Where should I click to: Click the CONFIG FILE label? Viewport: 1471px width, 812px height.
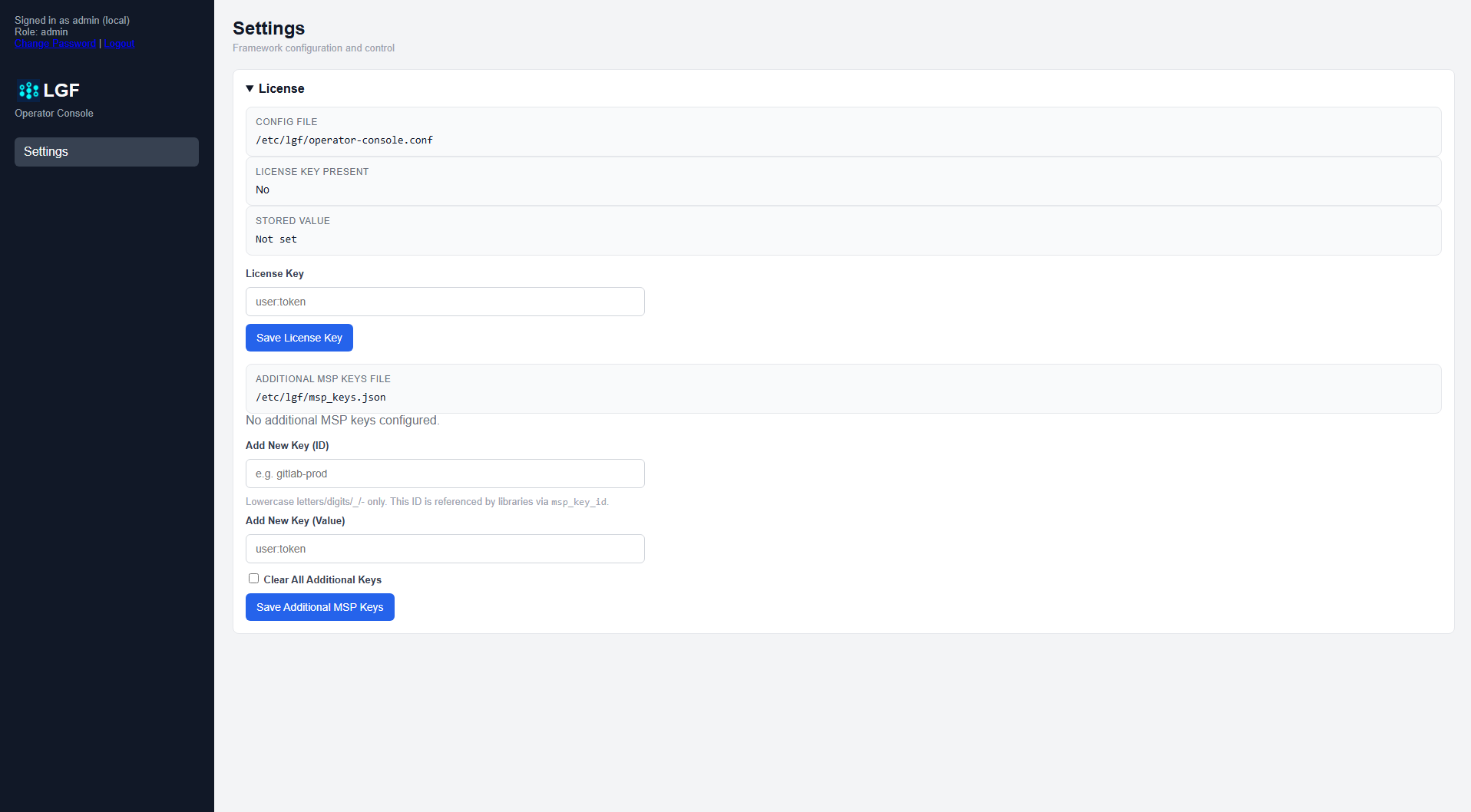[x=286, y=122]
